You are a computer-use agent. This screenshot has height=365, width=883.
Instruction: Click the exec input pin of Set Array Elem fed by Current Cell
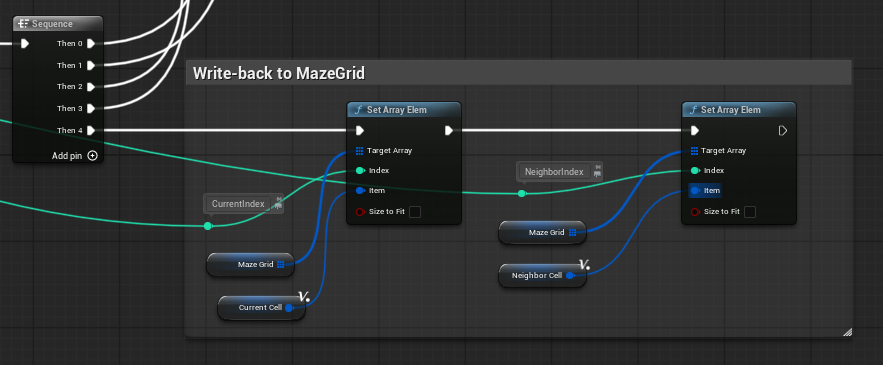pyautogui.click(x=360, y=131)
